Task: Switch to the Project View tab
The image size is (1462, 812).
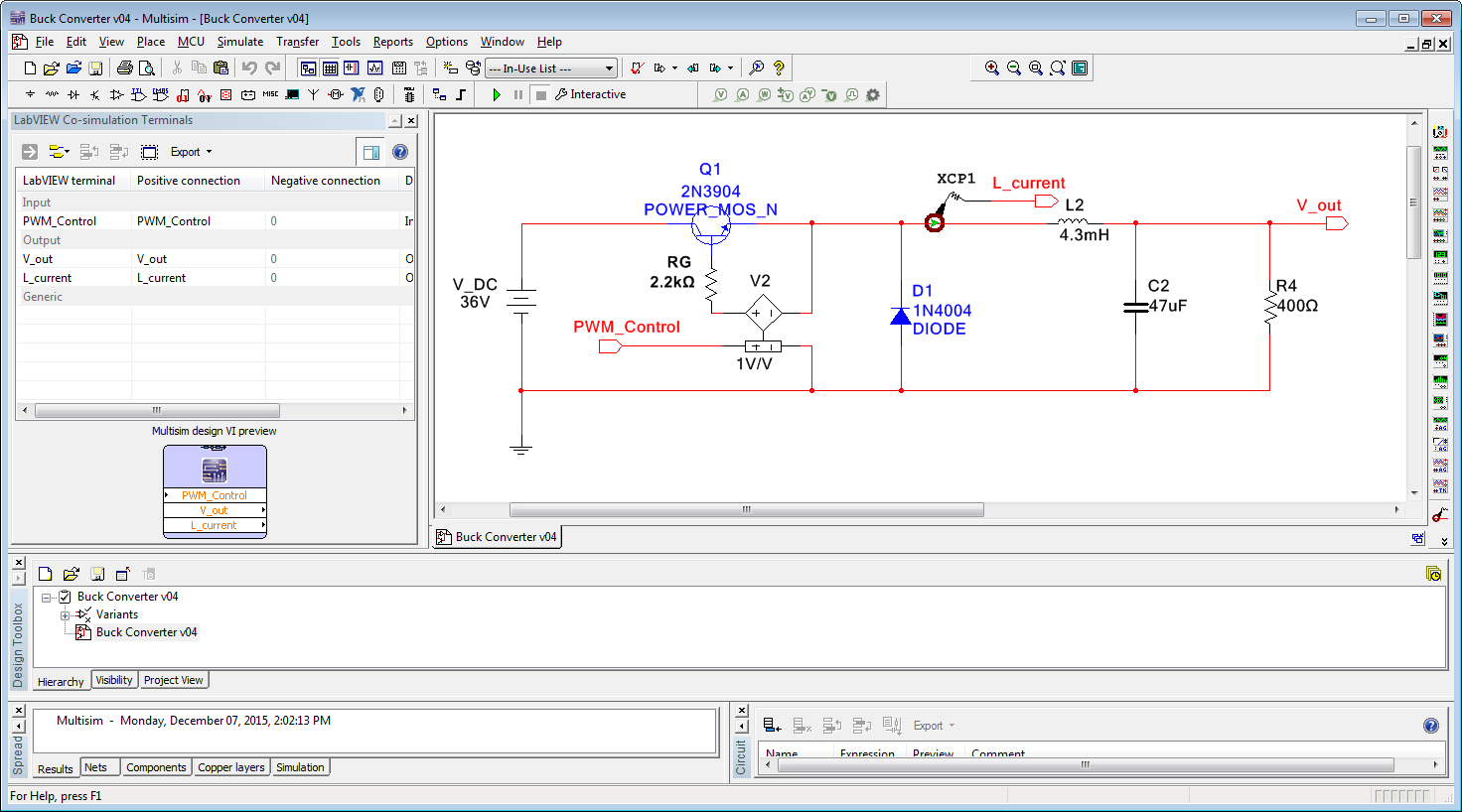Action: 174,680
